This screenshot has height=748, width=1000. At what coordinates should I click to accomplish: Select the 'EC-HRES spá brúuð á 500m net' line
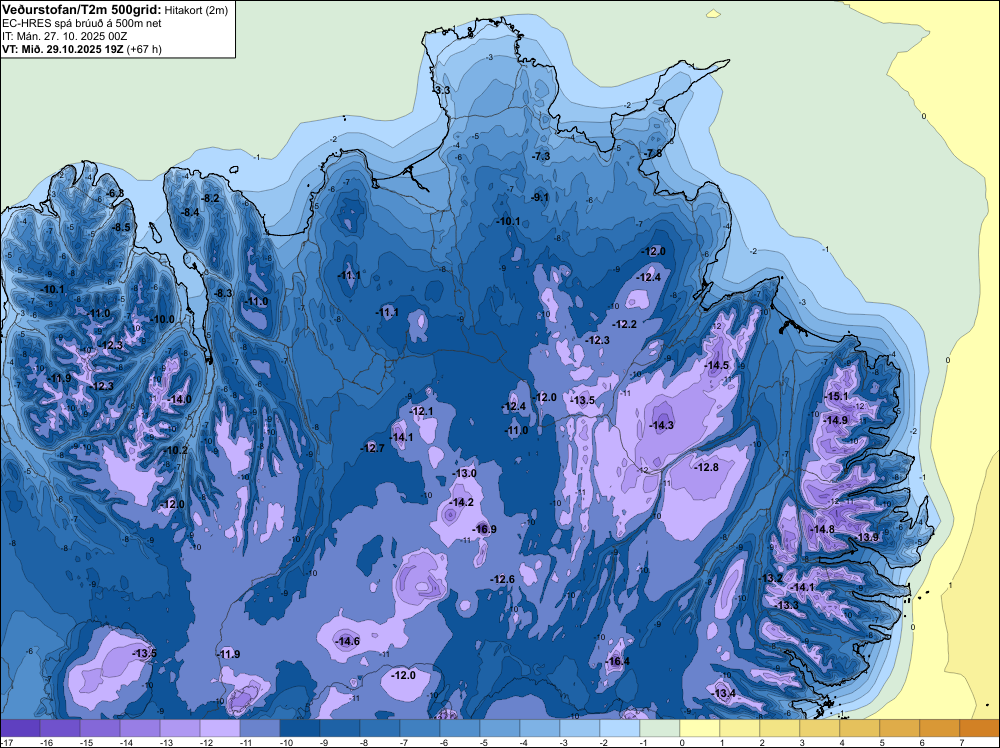point(82,23)
